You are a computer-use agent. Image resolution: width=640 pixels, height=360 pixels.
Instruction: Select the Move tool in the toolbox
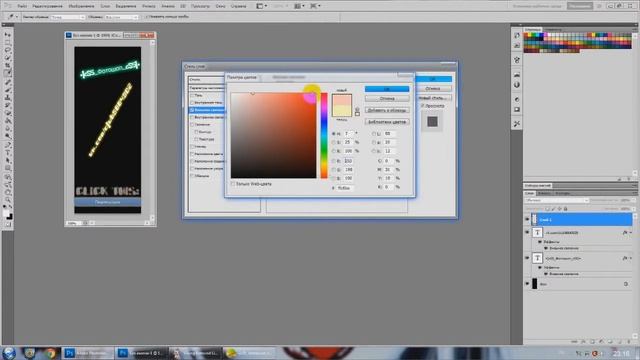point(7,35)
